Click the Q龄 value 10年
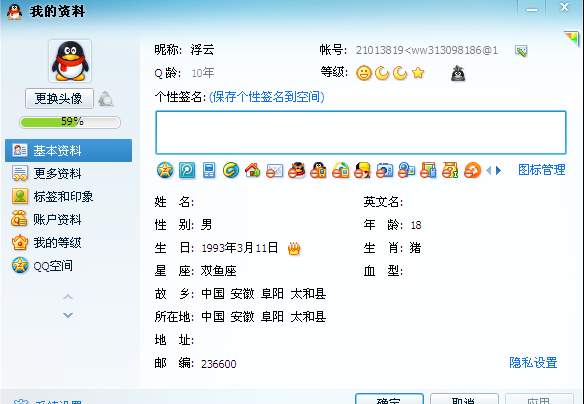Image resolution: width=584 pixels, height=404 pixels. 203,73
